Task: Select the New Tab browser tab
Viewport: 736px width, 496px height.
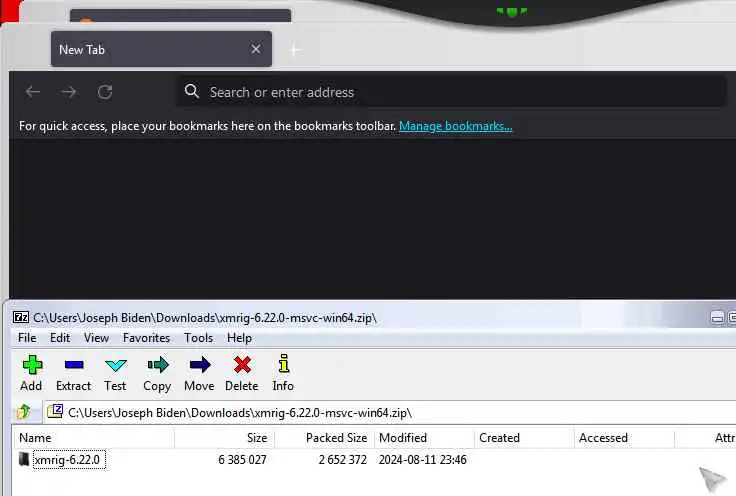Action: pos(161,49)
